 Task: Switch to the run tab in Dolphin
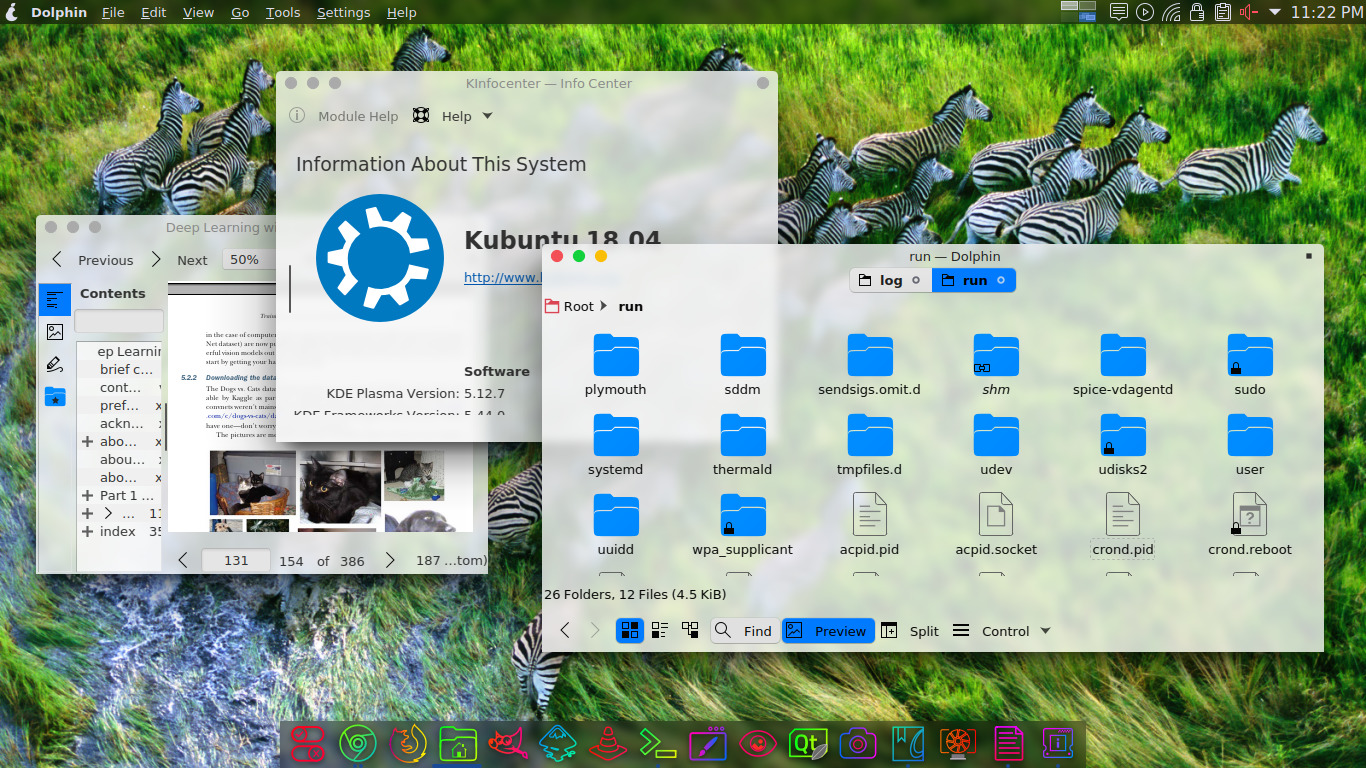coord(974,280)
